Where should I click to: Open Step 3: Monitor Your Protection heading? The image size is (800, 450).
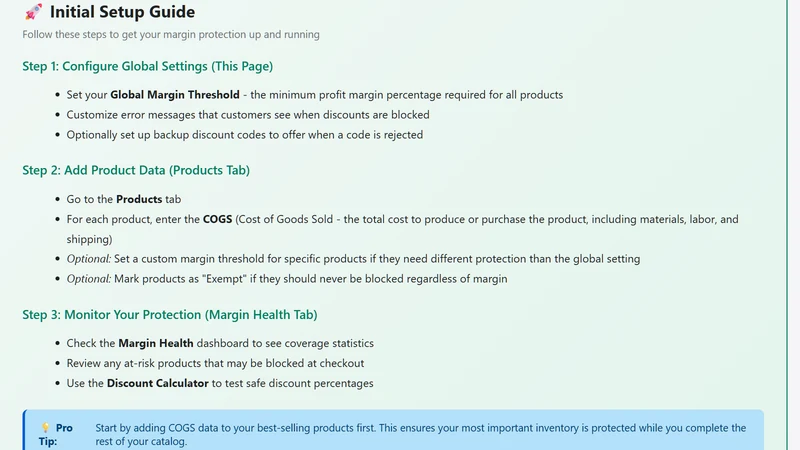coord(170,315)
